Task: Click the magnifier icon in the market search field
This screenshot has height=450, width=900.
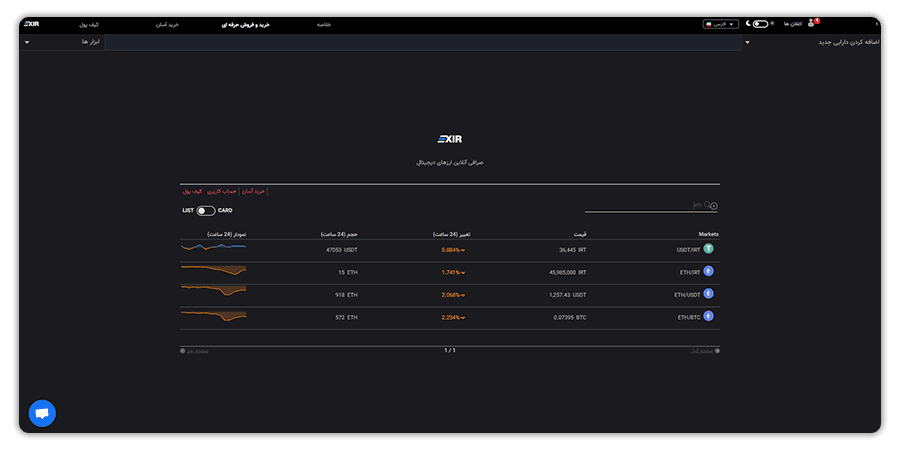Action: click(707, 205)
